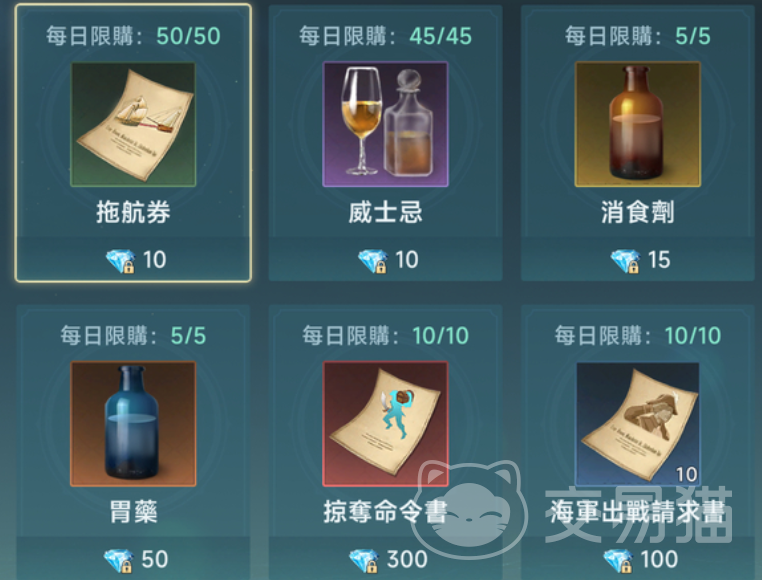Select the 胃藥 blue bottle icon
Viewport: 762px width, 580px height.
pyautogui.click(x=133, y=424)
